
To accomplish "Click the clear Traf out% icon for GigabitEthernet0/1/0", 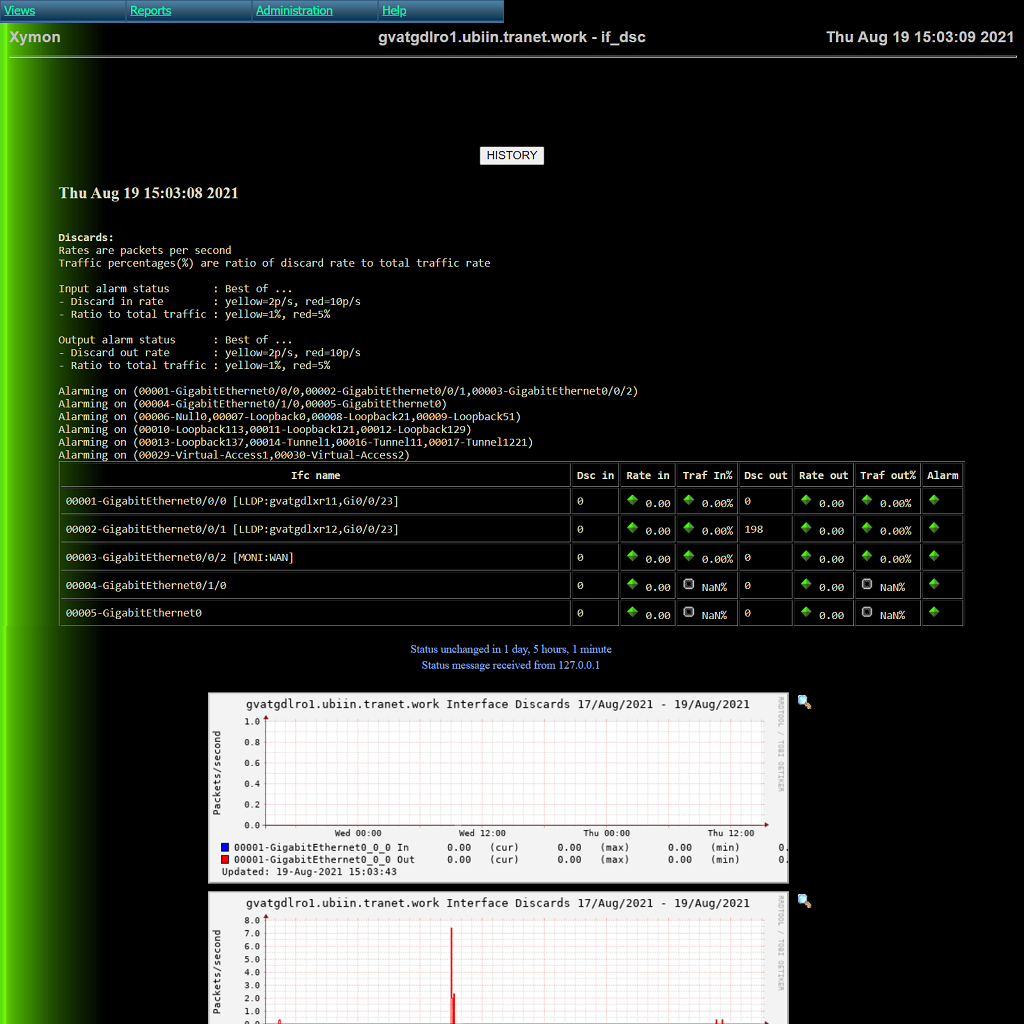I will pos(866,584).
